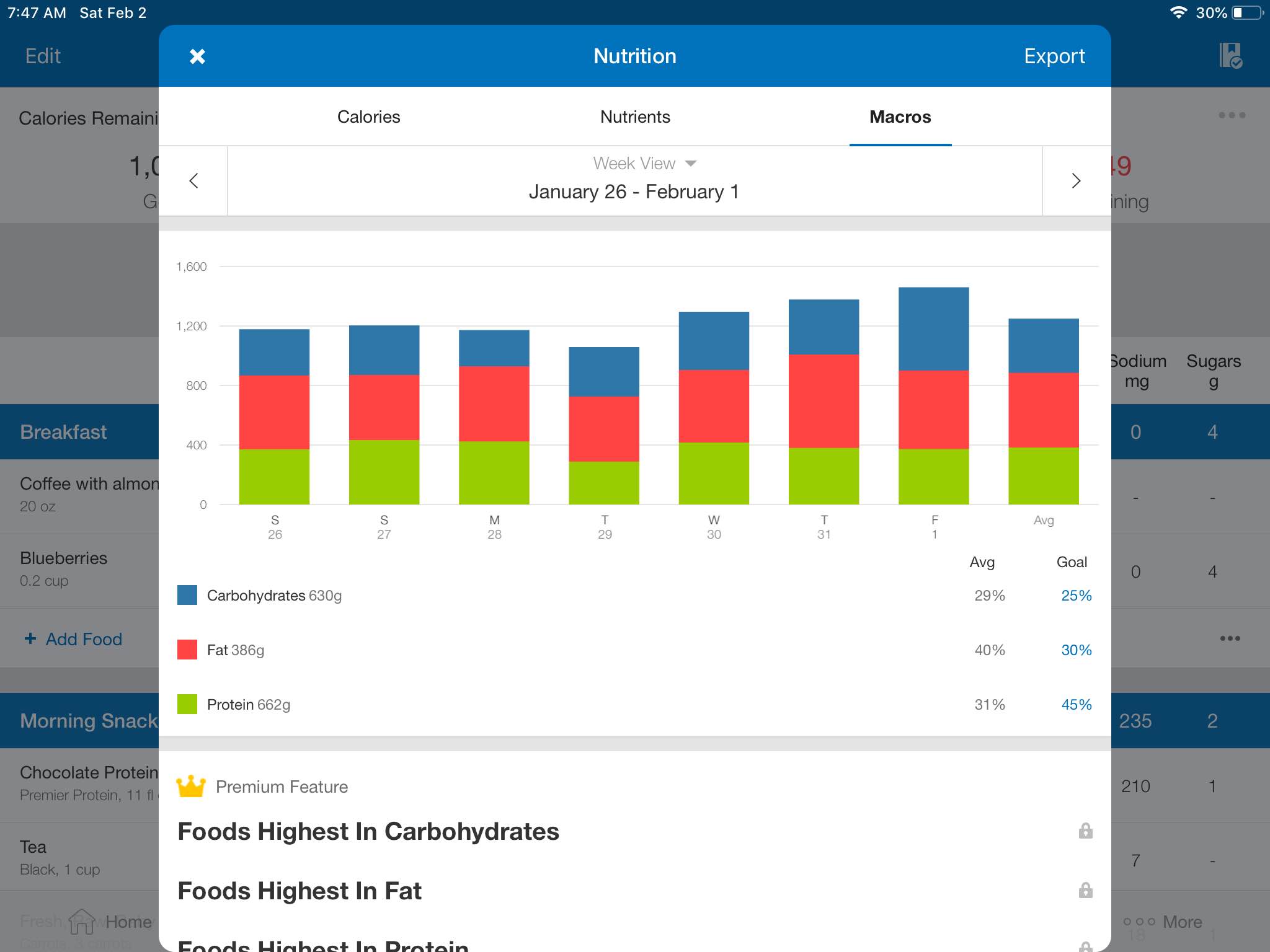Open the three-dot menu in the Add Food row
This screenshot has width=1270, height=952.
click(1230, 638)
